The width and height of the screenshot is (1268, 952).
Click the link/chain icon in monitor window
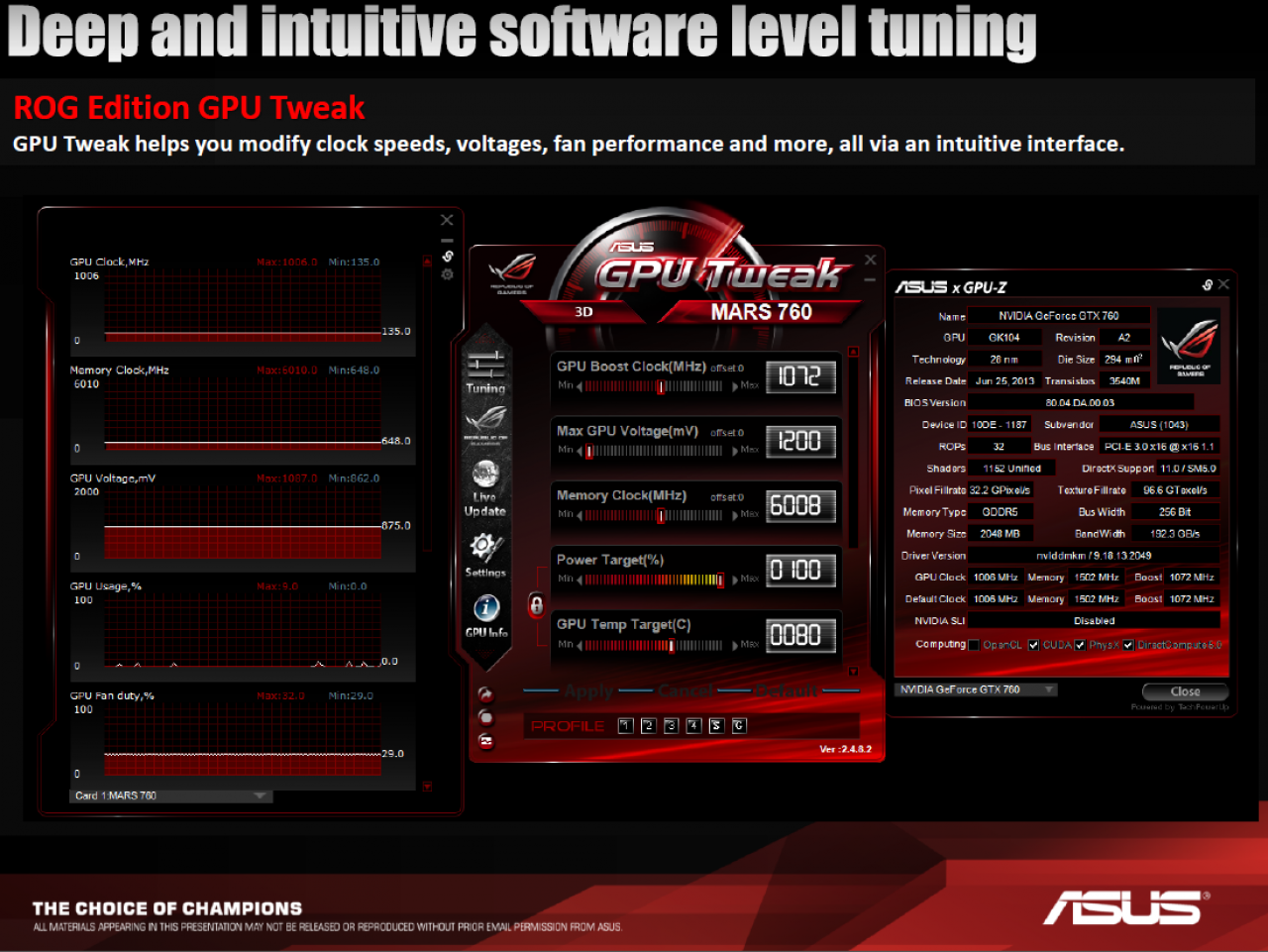(447, 257)
